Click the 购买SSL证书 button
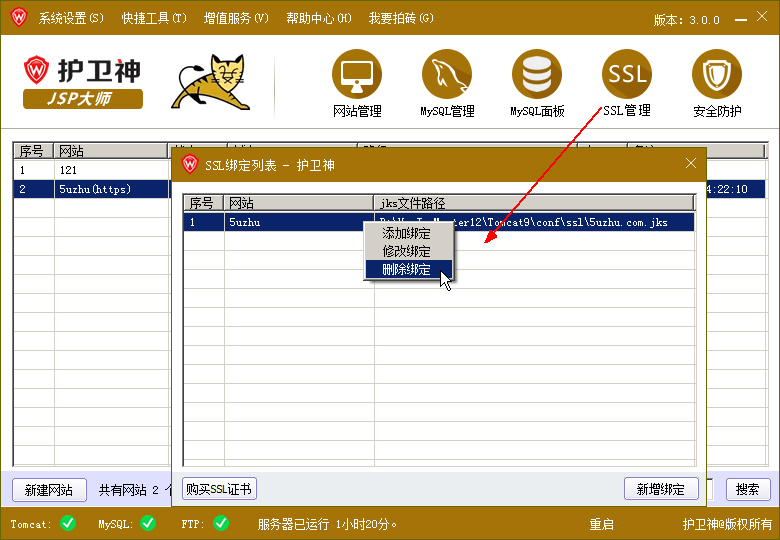 [220, 488]
